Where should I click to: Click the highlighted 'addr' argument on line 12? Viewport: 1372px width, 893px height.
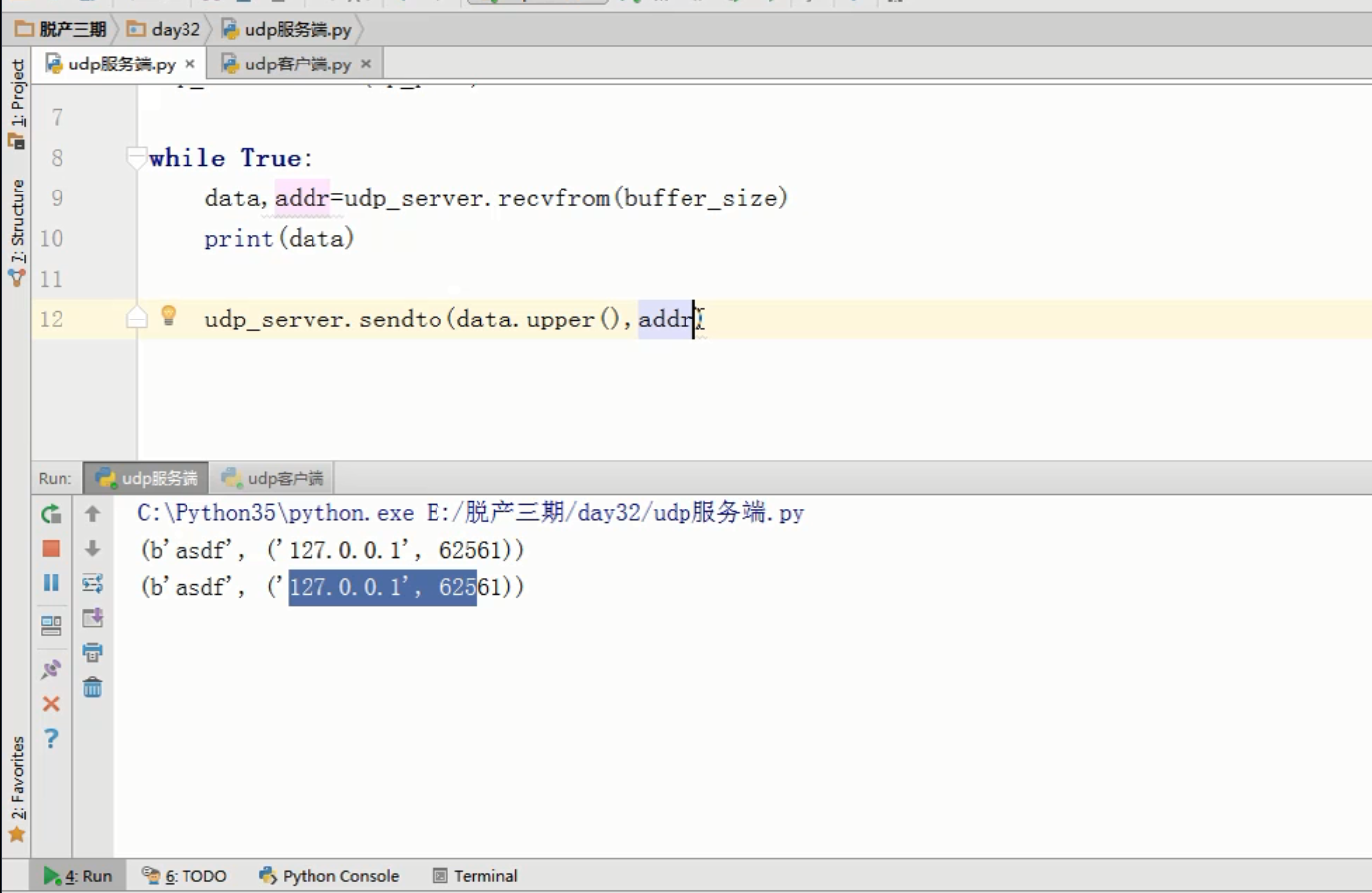click(667, 319)
